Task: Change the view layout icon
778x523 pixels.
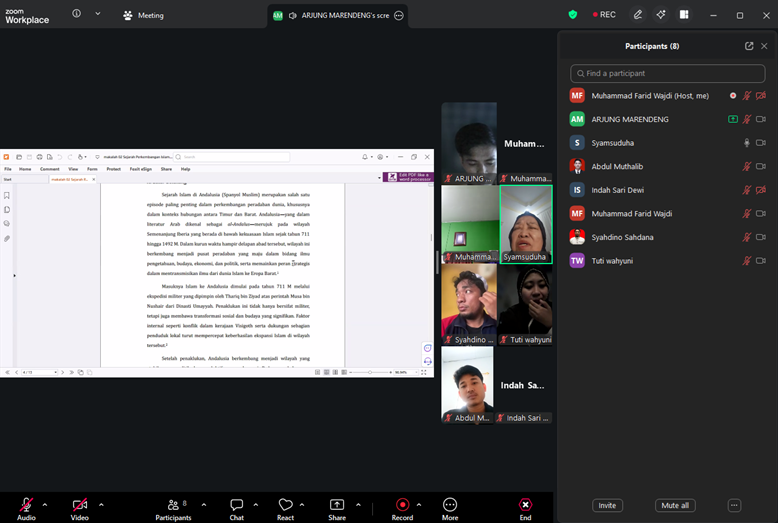Action: 684,14
